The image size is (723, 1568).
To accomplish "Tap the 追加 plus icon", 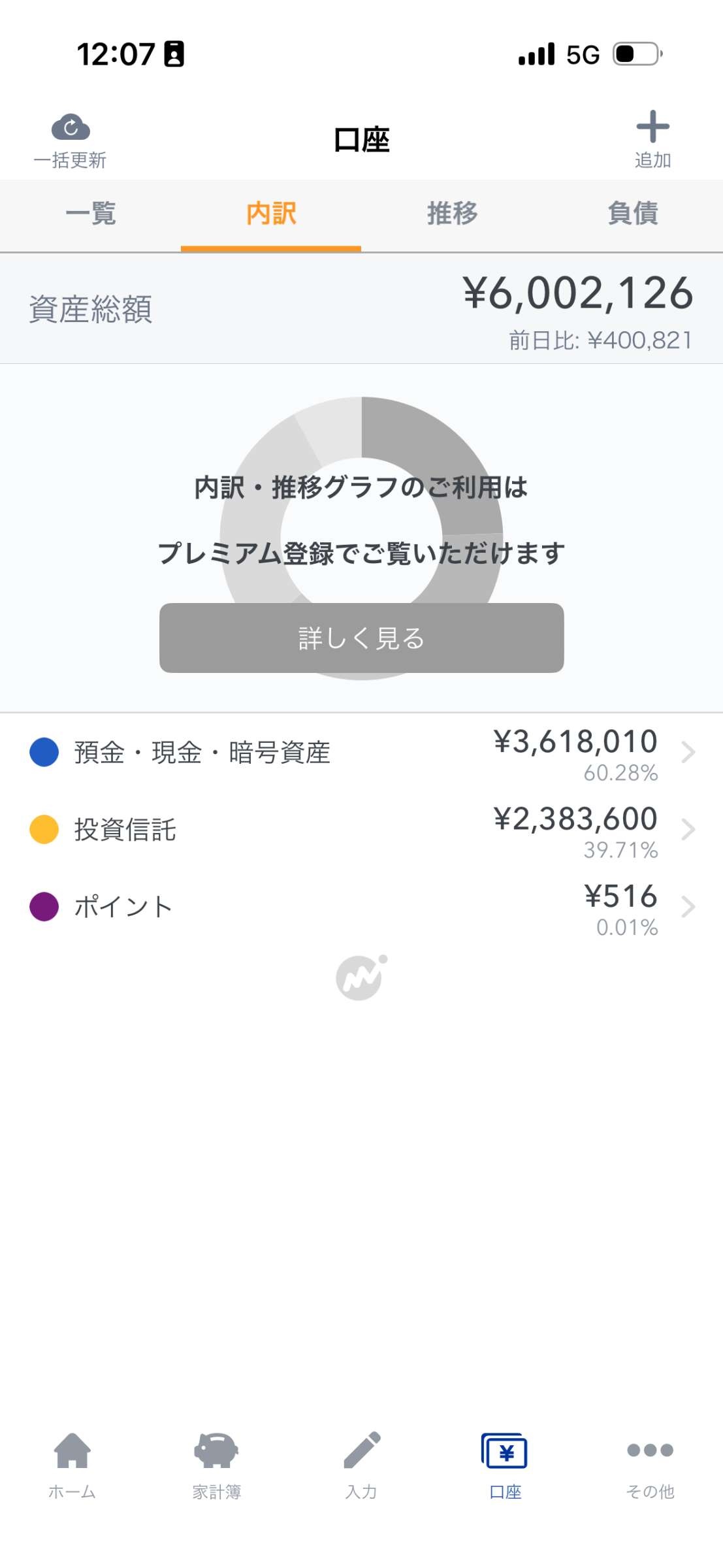I will pos(652,127).
